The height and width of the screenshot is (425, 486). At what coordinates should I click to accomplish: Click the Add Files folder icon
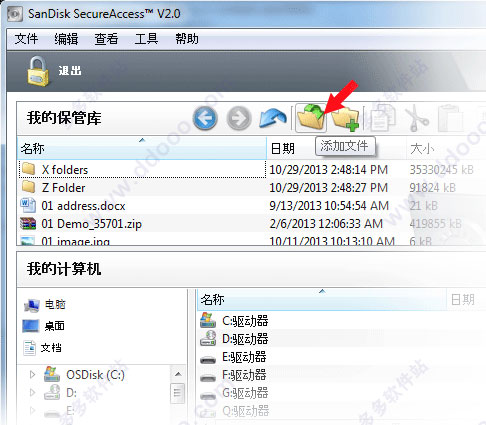(311, 117)
